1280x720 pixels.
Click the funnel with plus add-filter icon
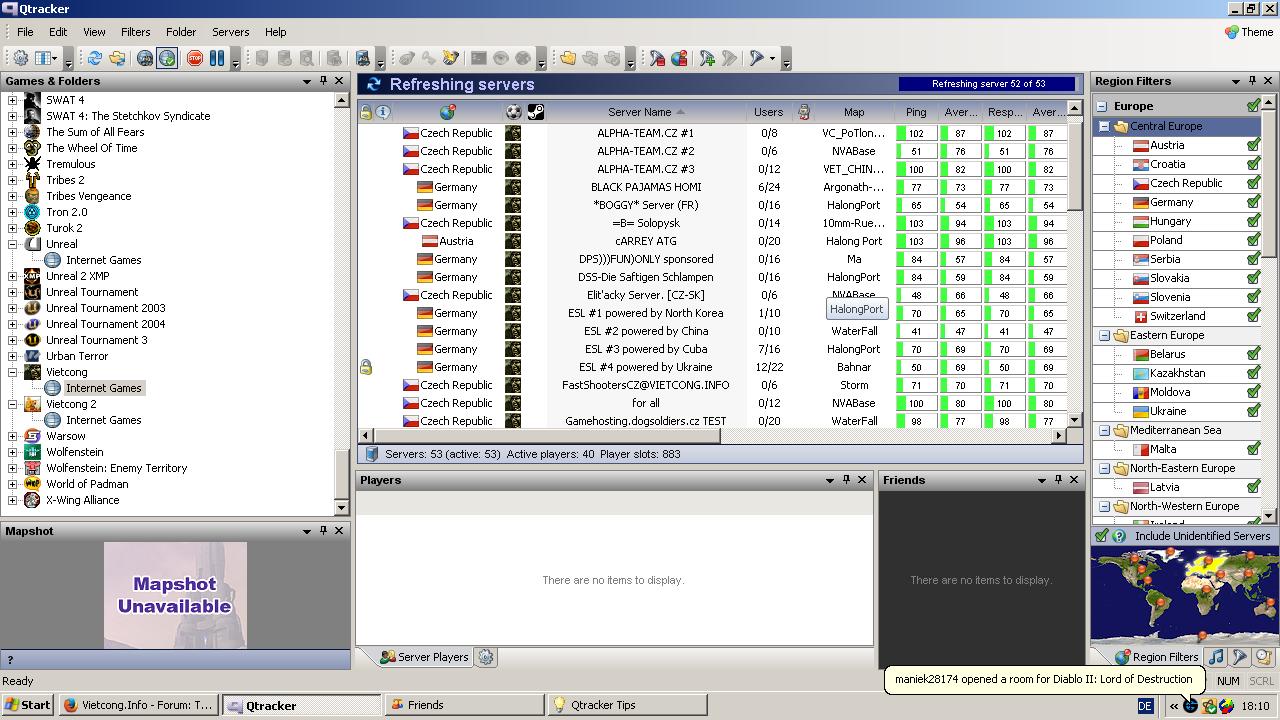(707, 58)
